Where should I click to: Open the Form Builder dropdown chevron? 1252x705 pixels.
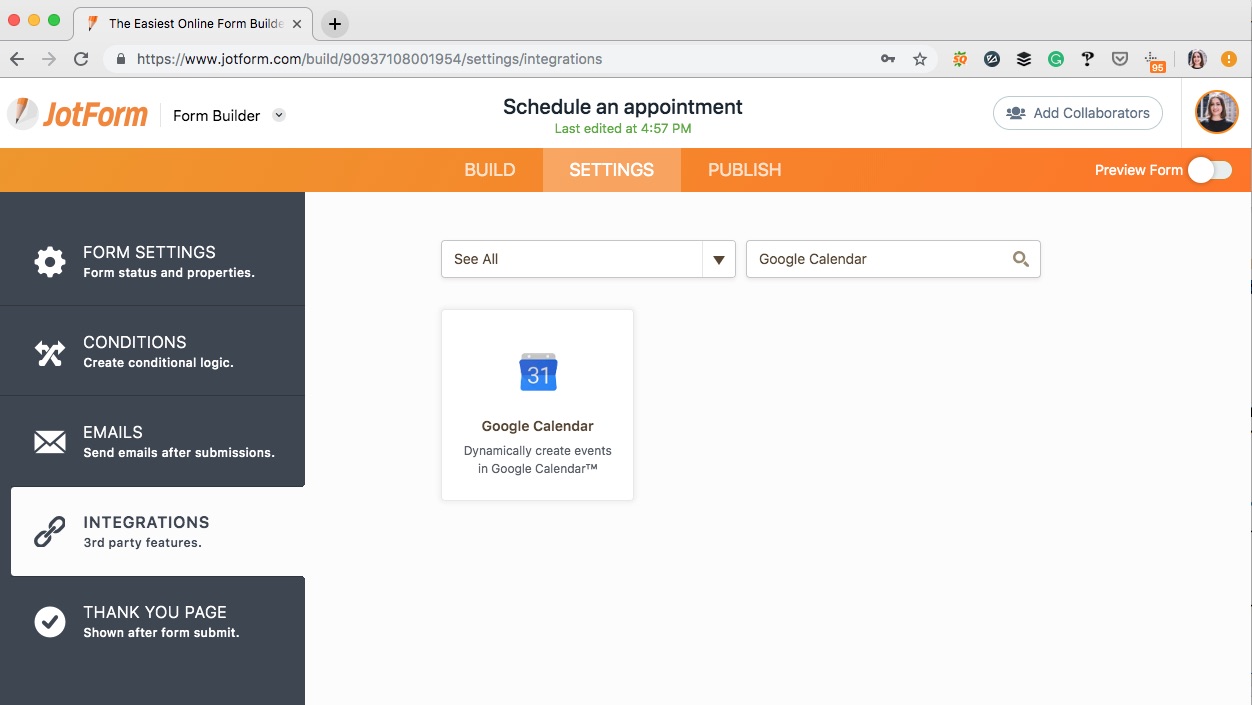tap(279, 115)
